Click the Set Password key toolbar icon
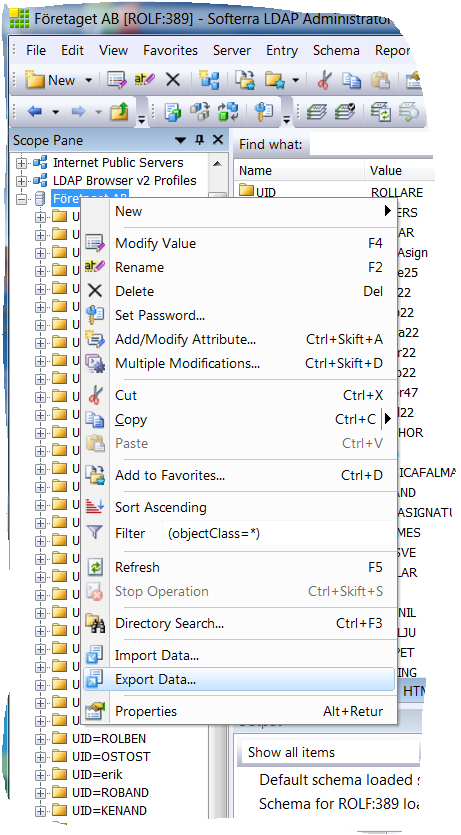The height and width of the screenshot is (835, 461). pos(264,112)
